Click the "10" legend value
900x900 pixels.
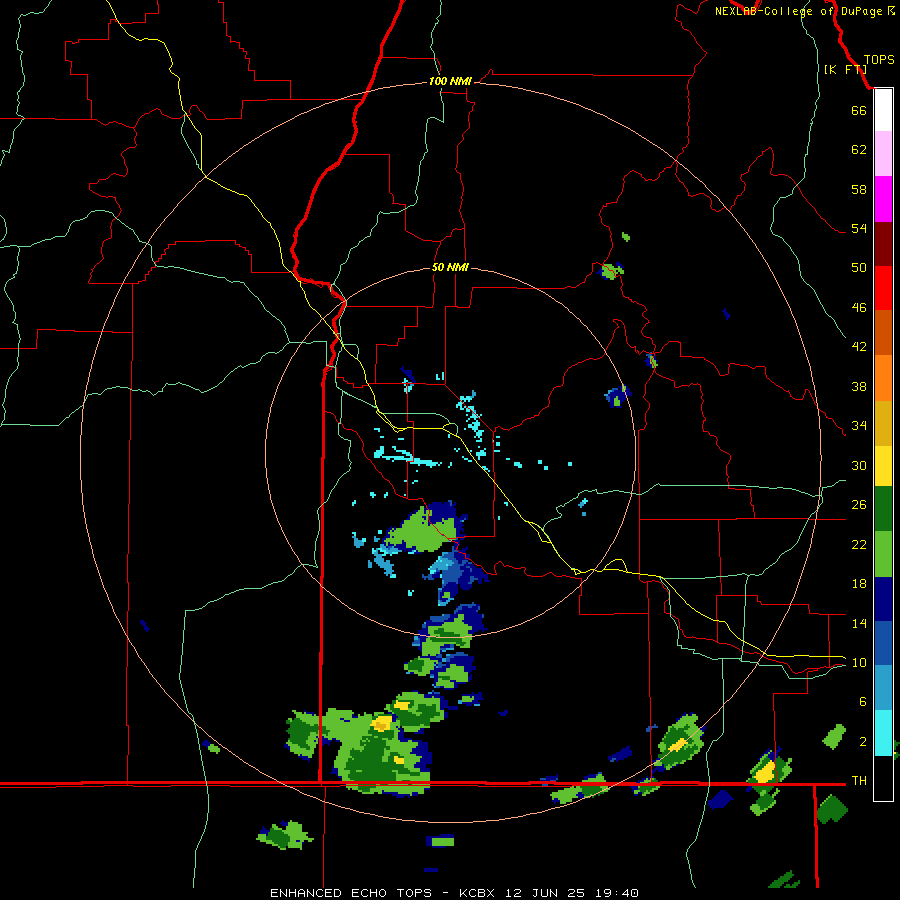859,662
